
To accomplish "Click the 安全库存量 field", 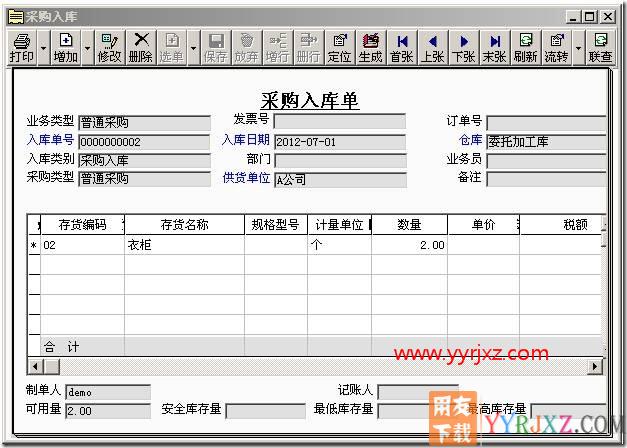I will pyautogui.click(x=266, y=411).
